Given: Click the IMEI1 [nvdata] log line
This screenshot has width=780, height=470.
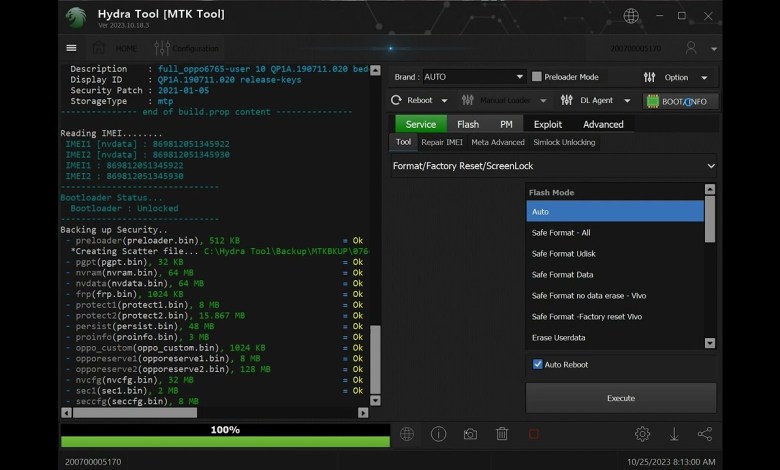Looking at the screenshot, I should [148, 144].
